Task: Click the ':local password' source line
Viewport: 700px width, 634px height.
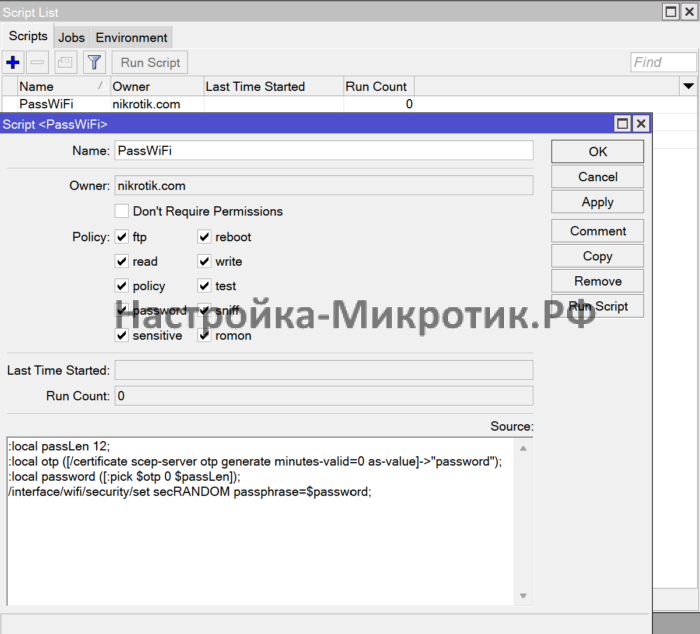Action: point(124,476)
